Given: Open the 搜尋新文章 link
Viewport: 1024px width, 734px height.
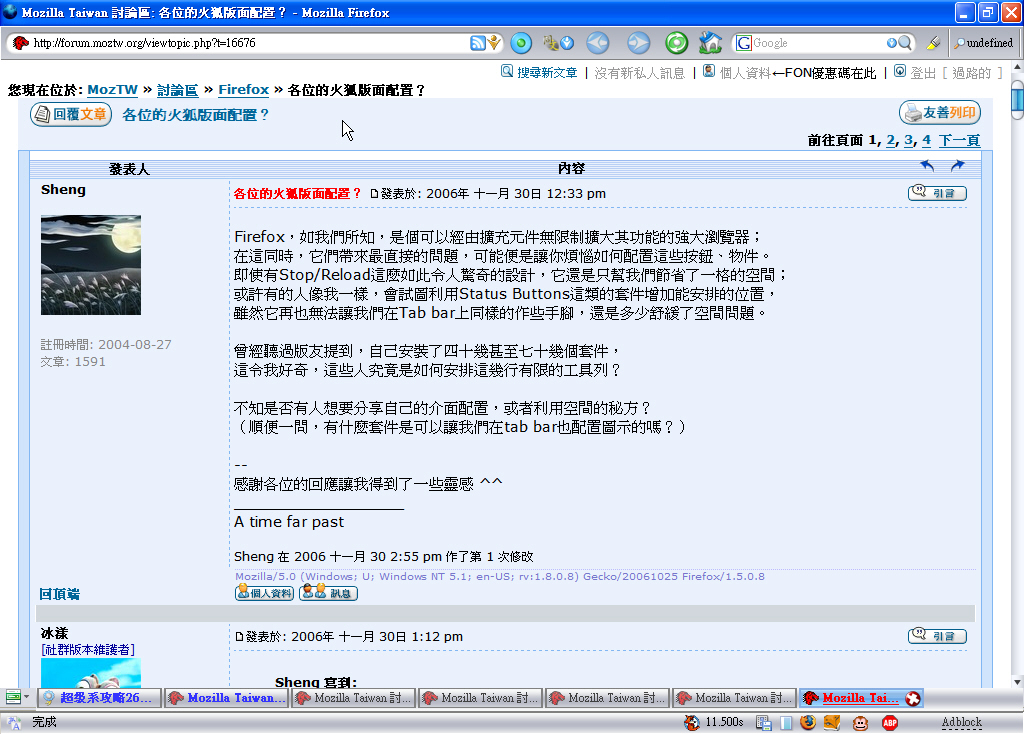Looking at the screenshot, I should (547, 72).
